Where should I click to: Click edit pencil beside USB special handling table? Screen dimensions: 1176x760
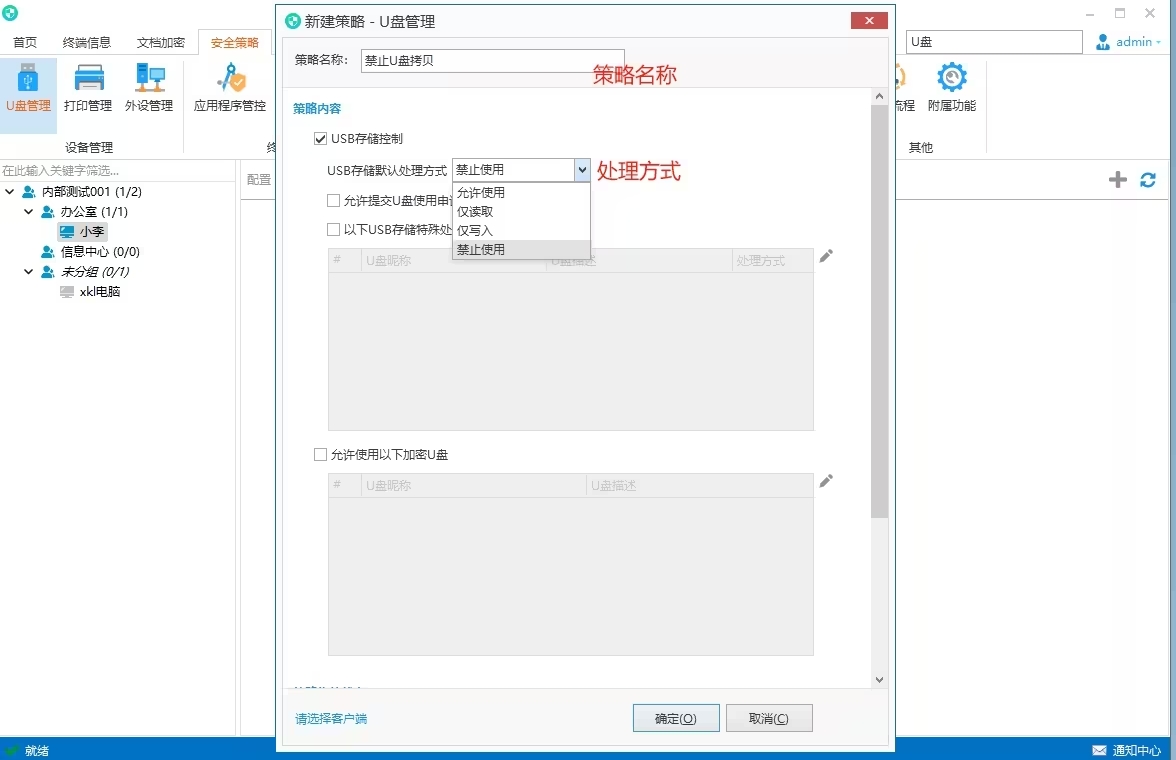click(x=826, y=257)
